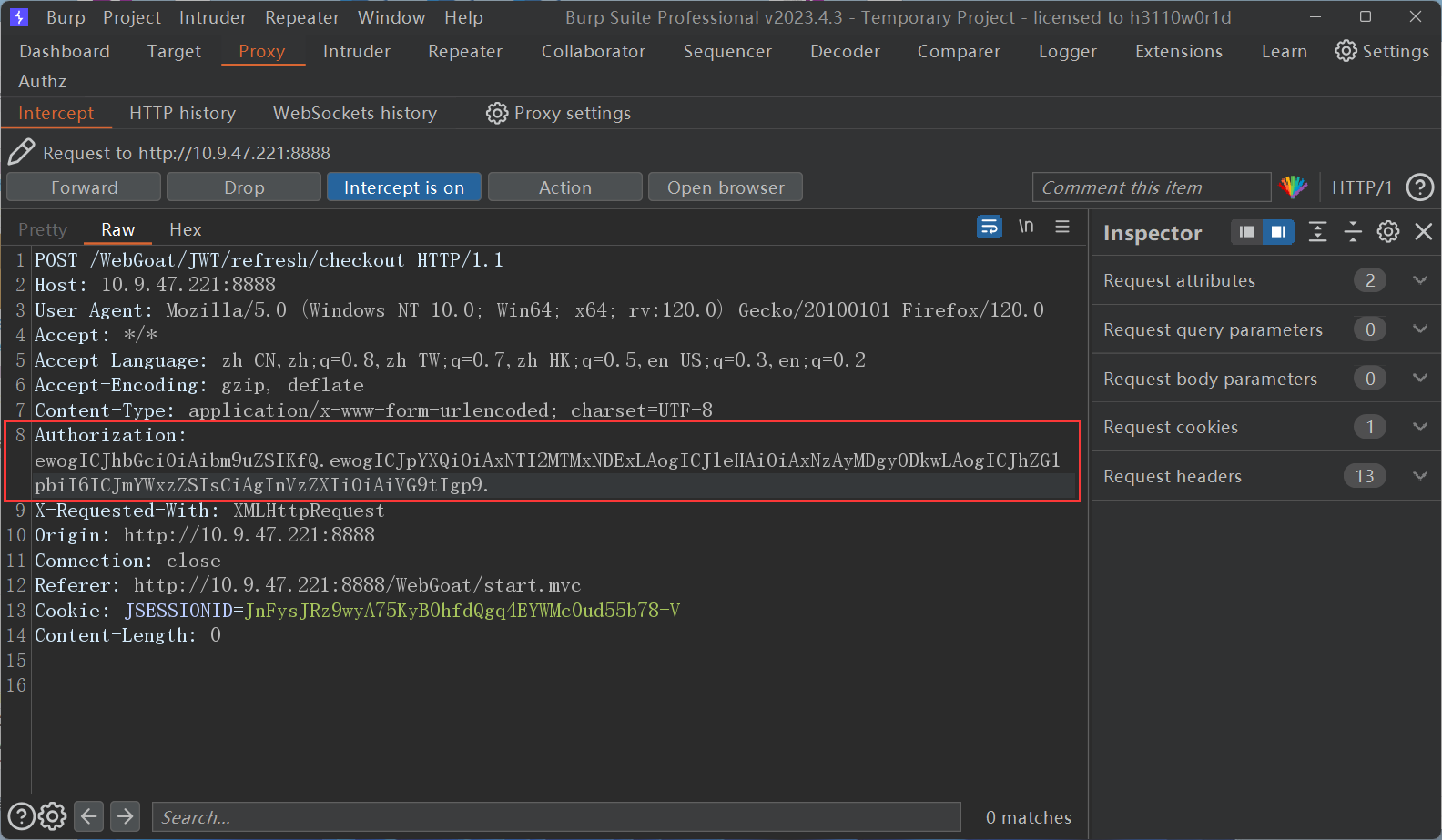Open the HTTP history tab
Viewport: 1442px width, 840px height.
tap(182, 113)
